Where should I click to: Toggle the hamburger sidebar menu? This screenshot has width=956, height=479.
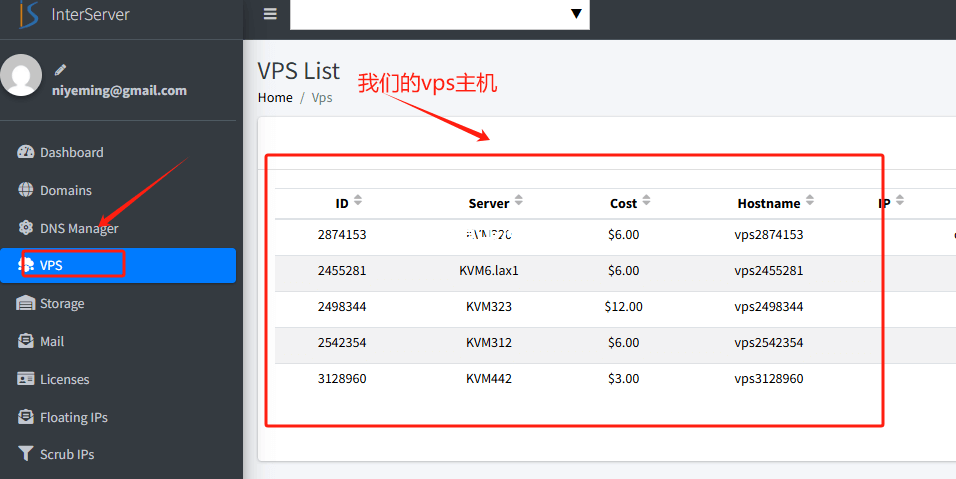tap(270, 13)
